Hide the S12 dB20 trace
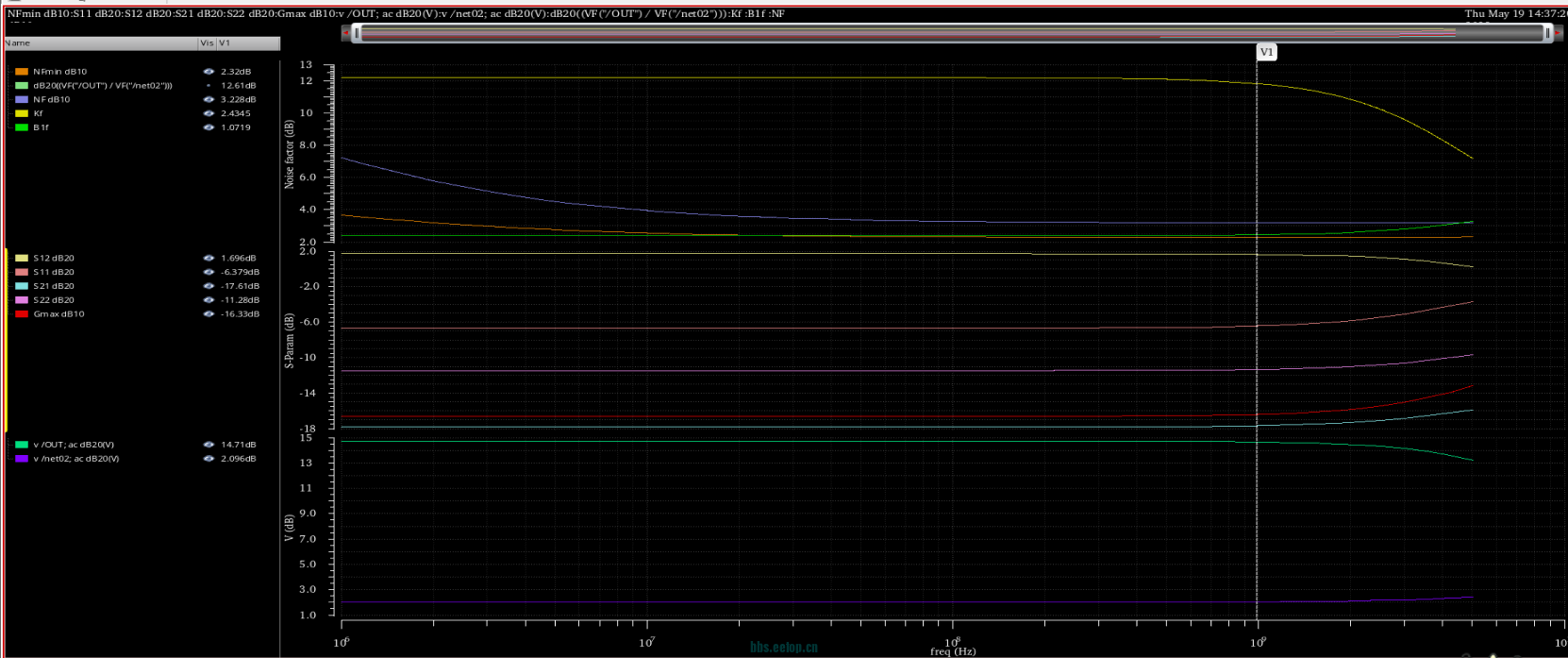1568x658 pixels. pos(209,258)
